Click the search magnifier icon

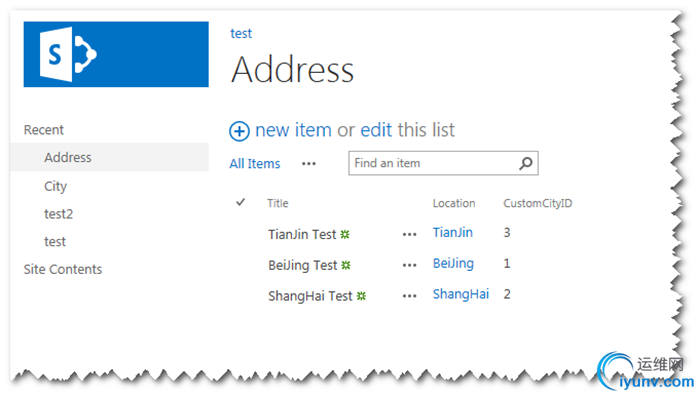click(526, 163)
